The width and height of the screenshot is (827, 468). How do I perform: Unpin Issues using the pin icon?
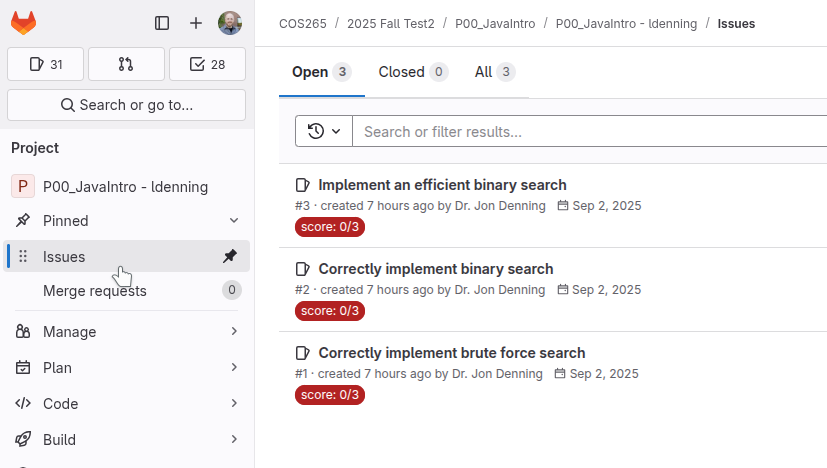(x=230, y=256)
